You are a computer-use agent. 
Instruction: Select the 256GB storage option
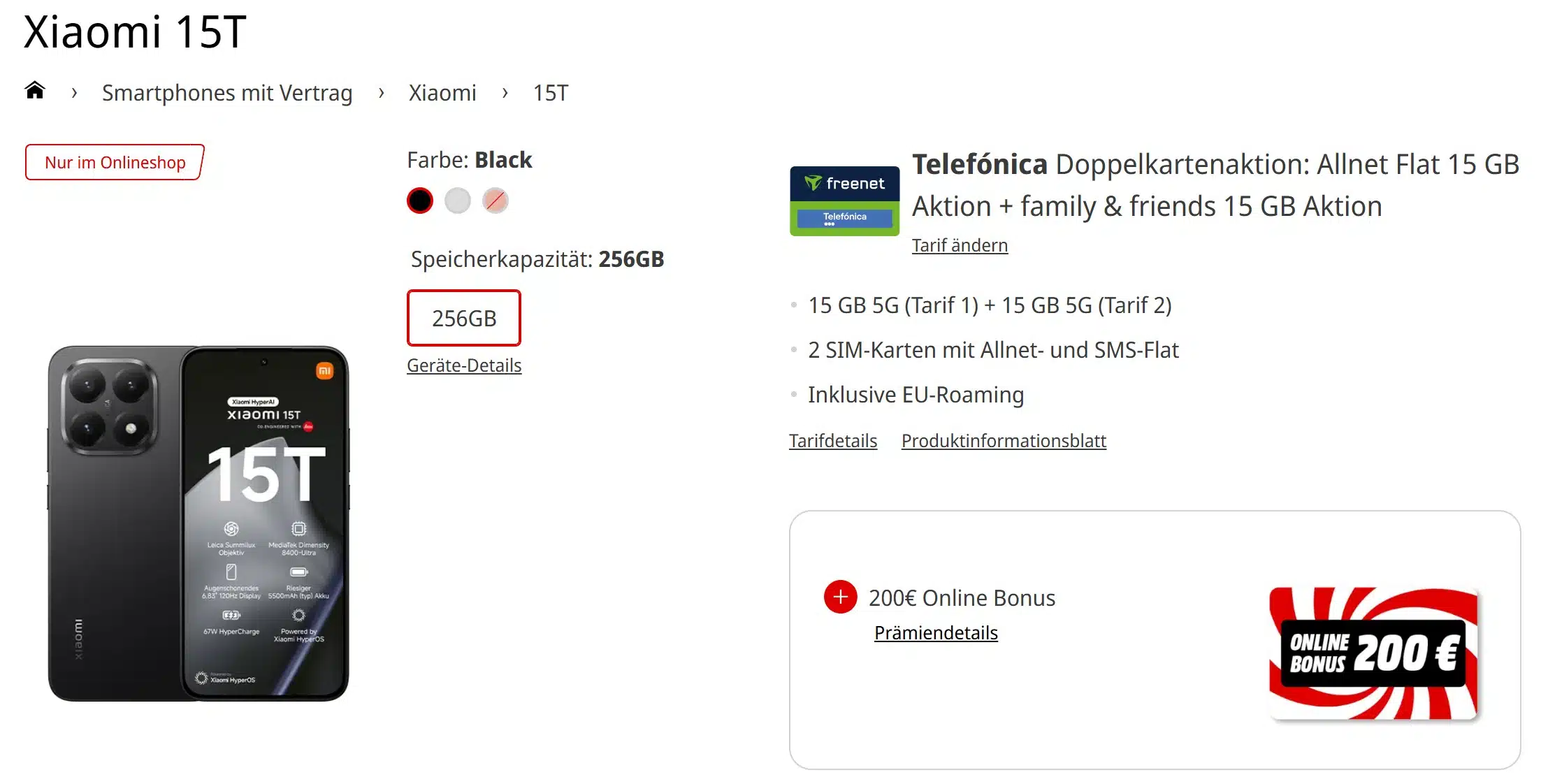[x=463, y=318]
